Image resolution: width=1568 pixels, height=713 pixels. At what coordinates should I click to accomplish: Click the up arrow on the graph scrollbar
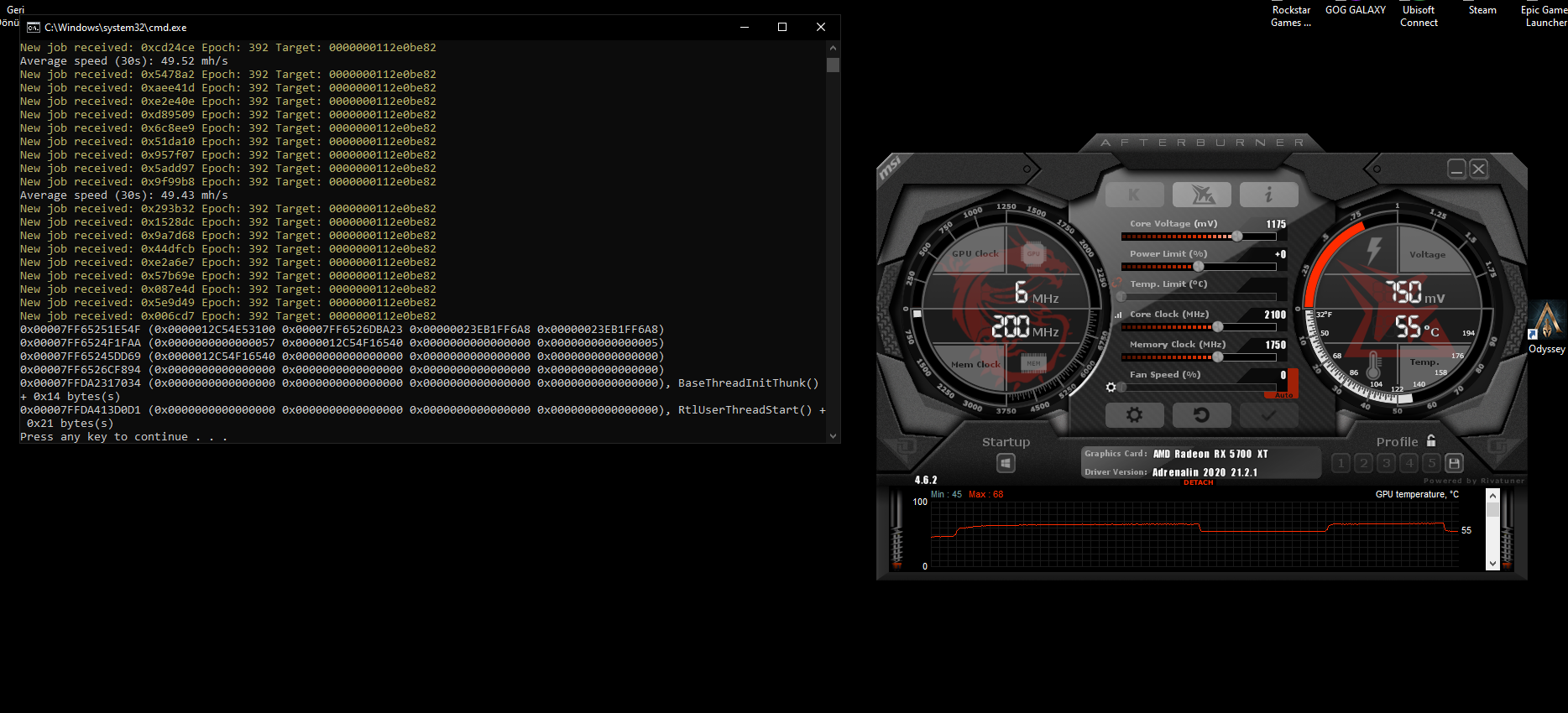pyautogui.click(x=1492, y=496)
